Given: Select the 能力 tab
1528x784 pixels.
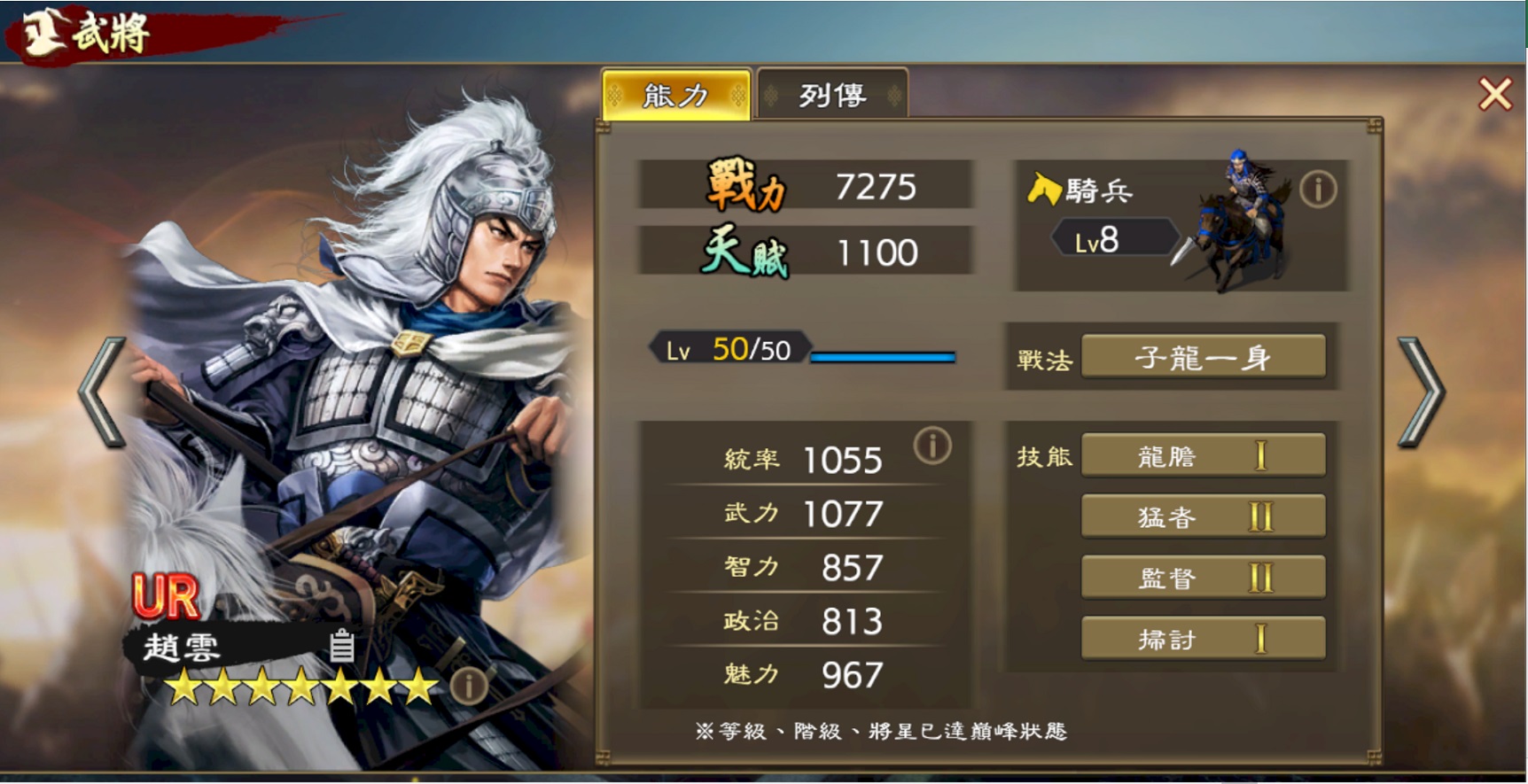Looking at the screenshot, I should [x=676, y=94].
